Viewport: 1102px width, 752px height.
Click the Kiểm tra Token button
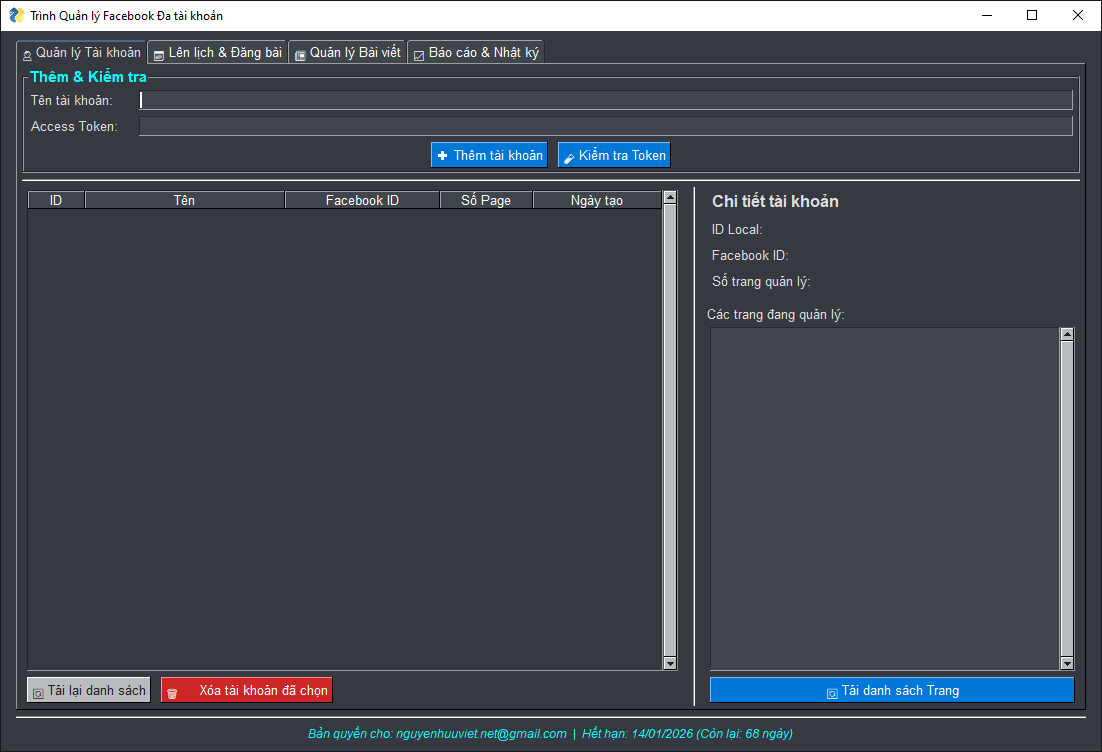(614, 155)
